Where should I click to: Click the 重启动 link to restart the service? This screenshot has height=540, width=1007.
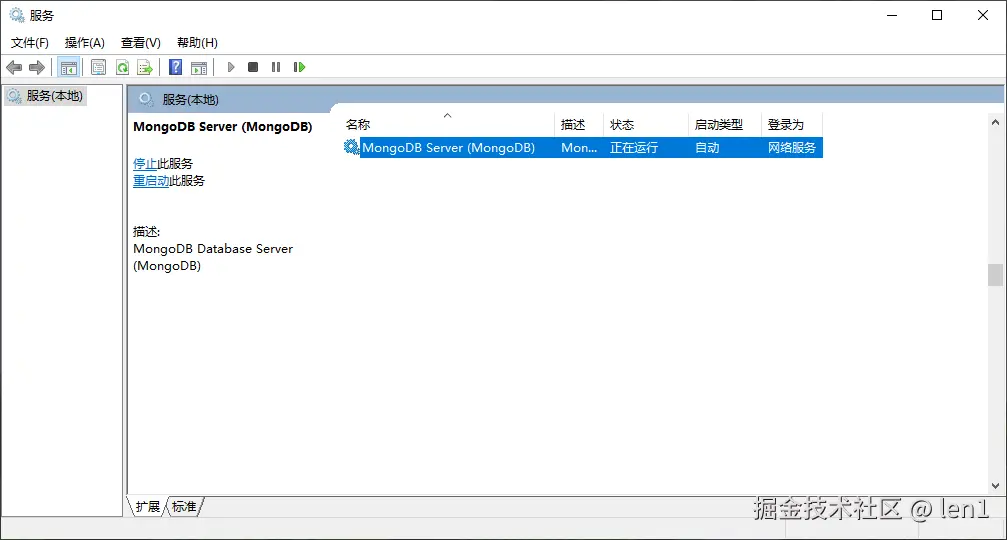coord(151,181)
